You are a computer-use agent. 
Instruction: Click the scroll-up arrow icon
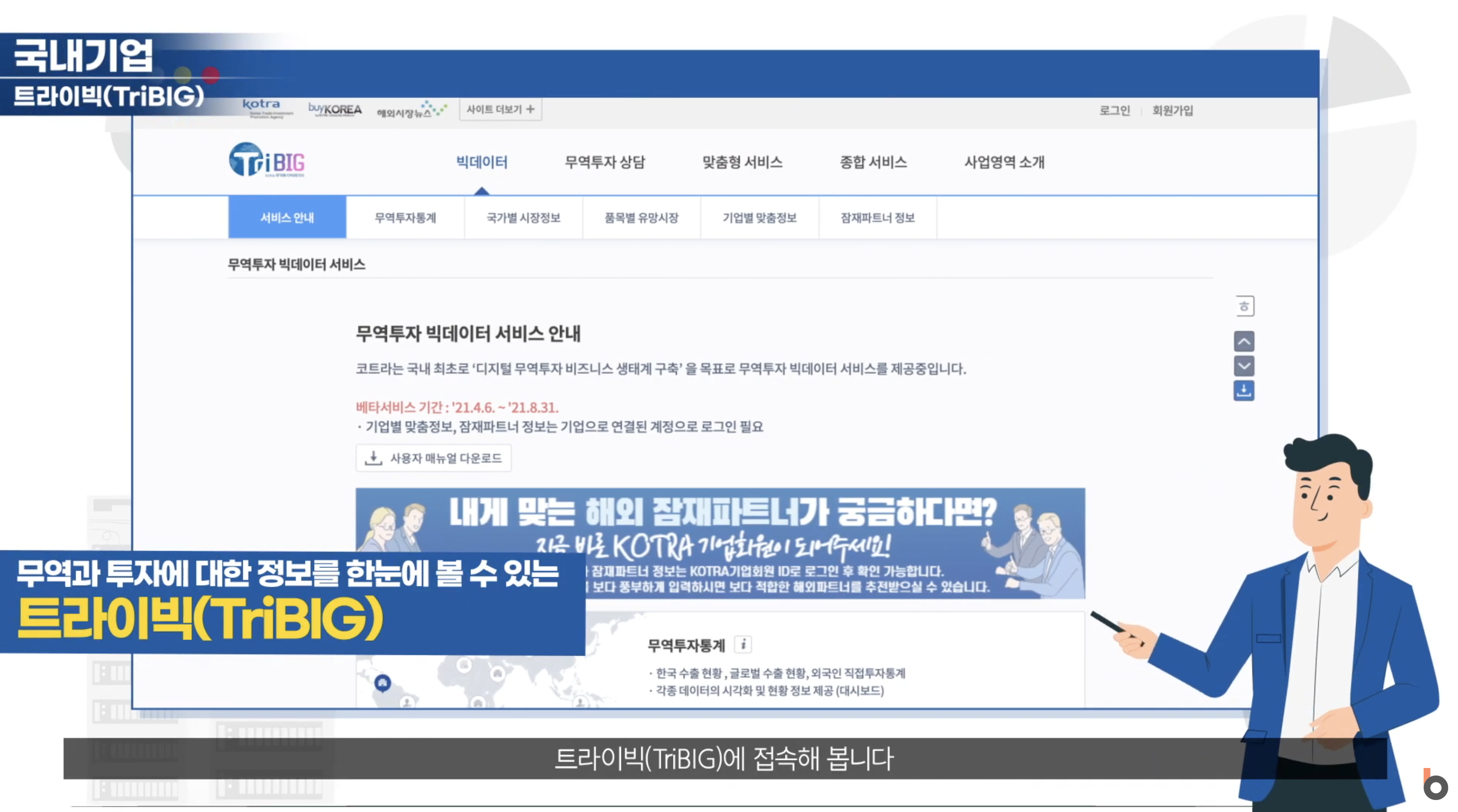1244,342
